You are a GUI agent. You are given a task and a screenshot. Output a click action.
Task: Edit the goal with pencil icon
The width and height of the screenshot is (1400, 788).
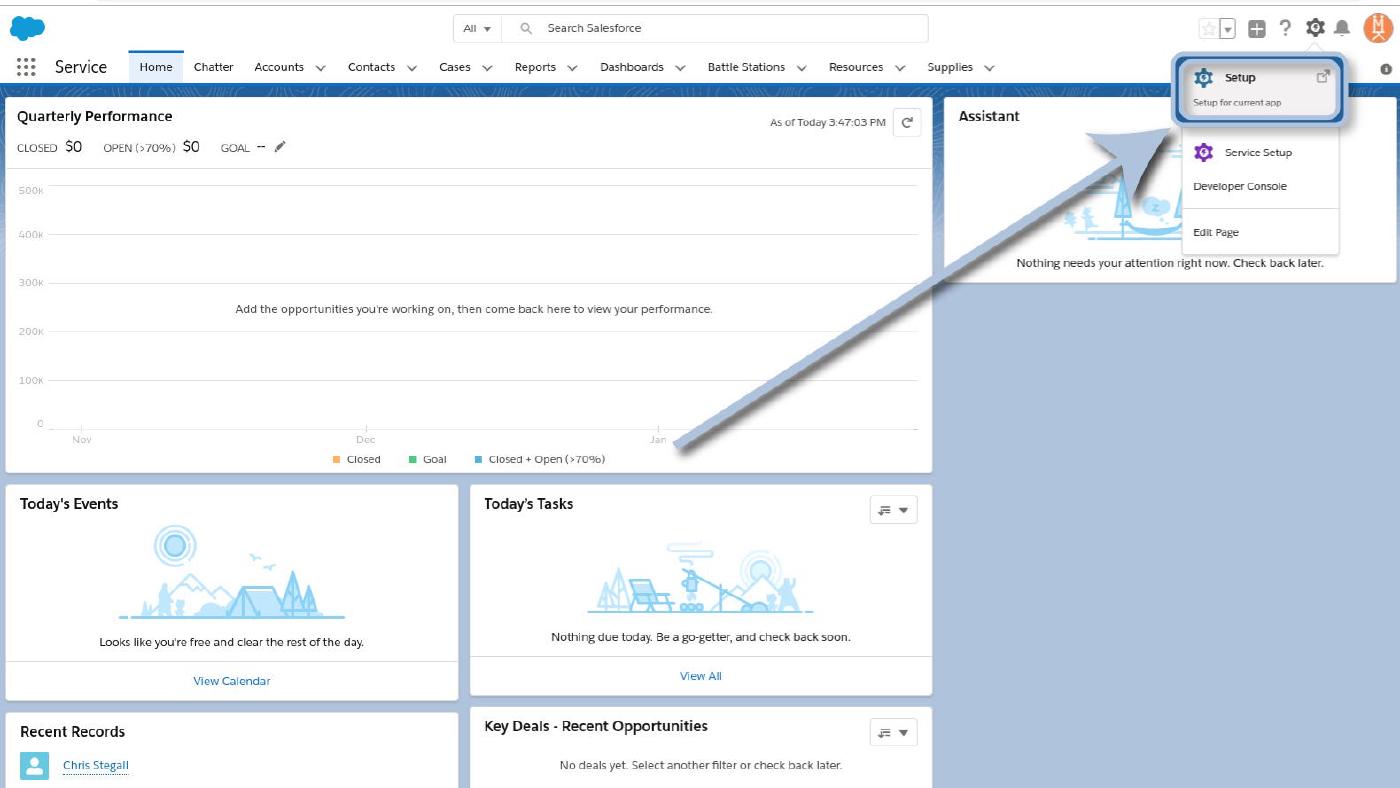280,147
